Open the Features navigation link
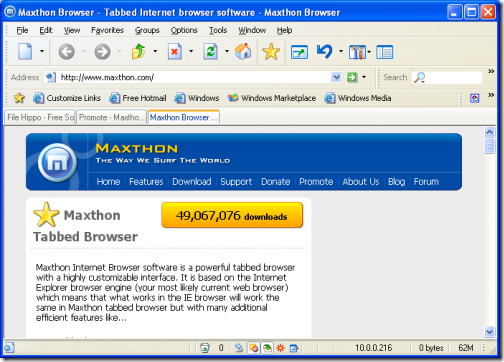Viewport: 504px width, 362px height. click(146, 182)
